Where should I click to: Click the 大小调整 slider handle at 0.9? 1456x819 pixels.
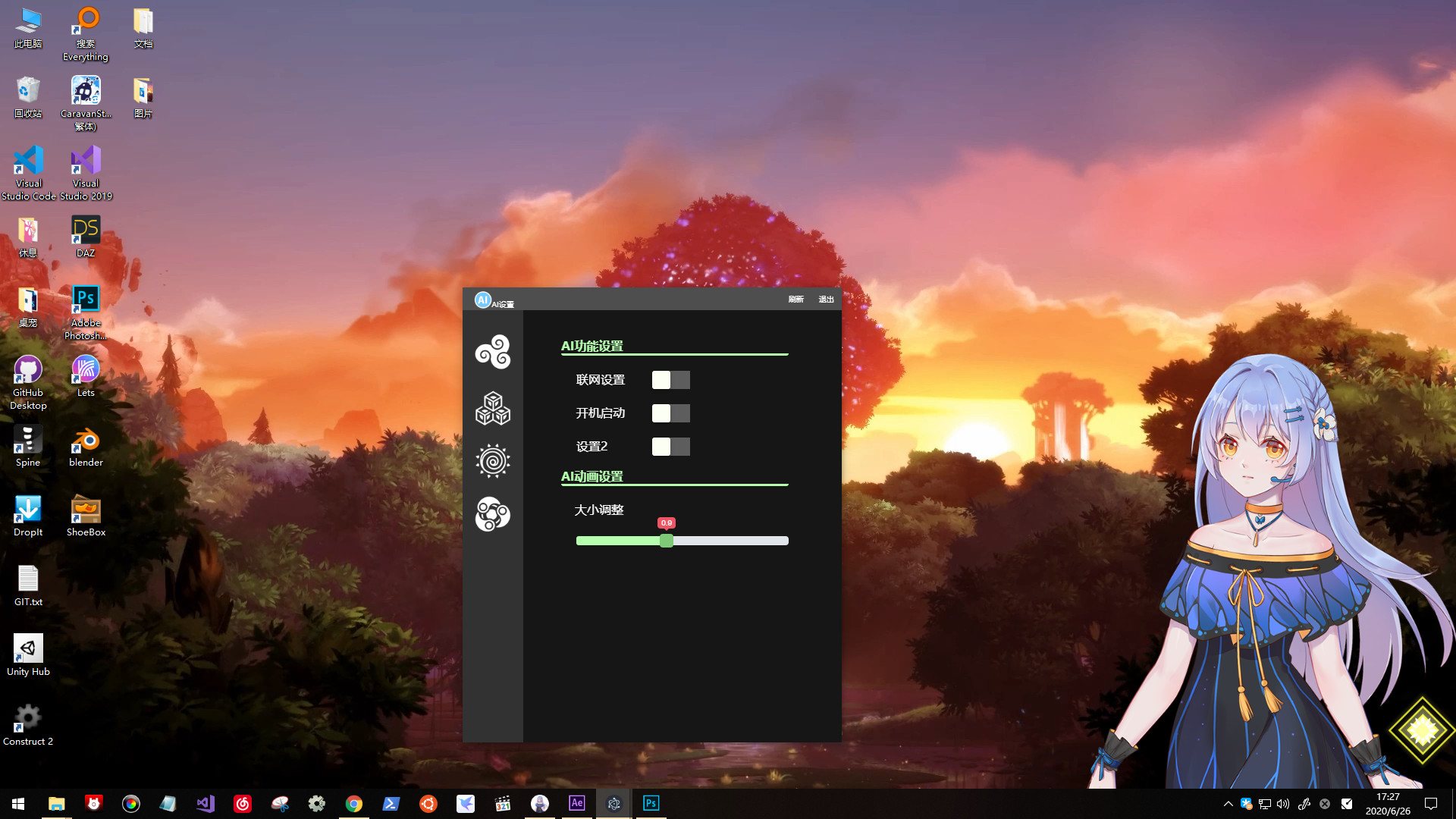tap(666, 541)
